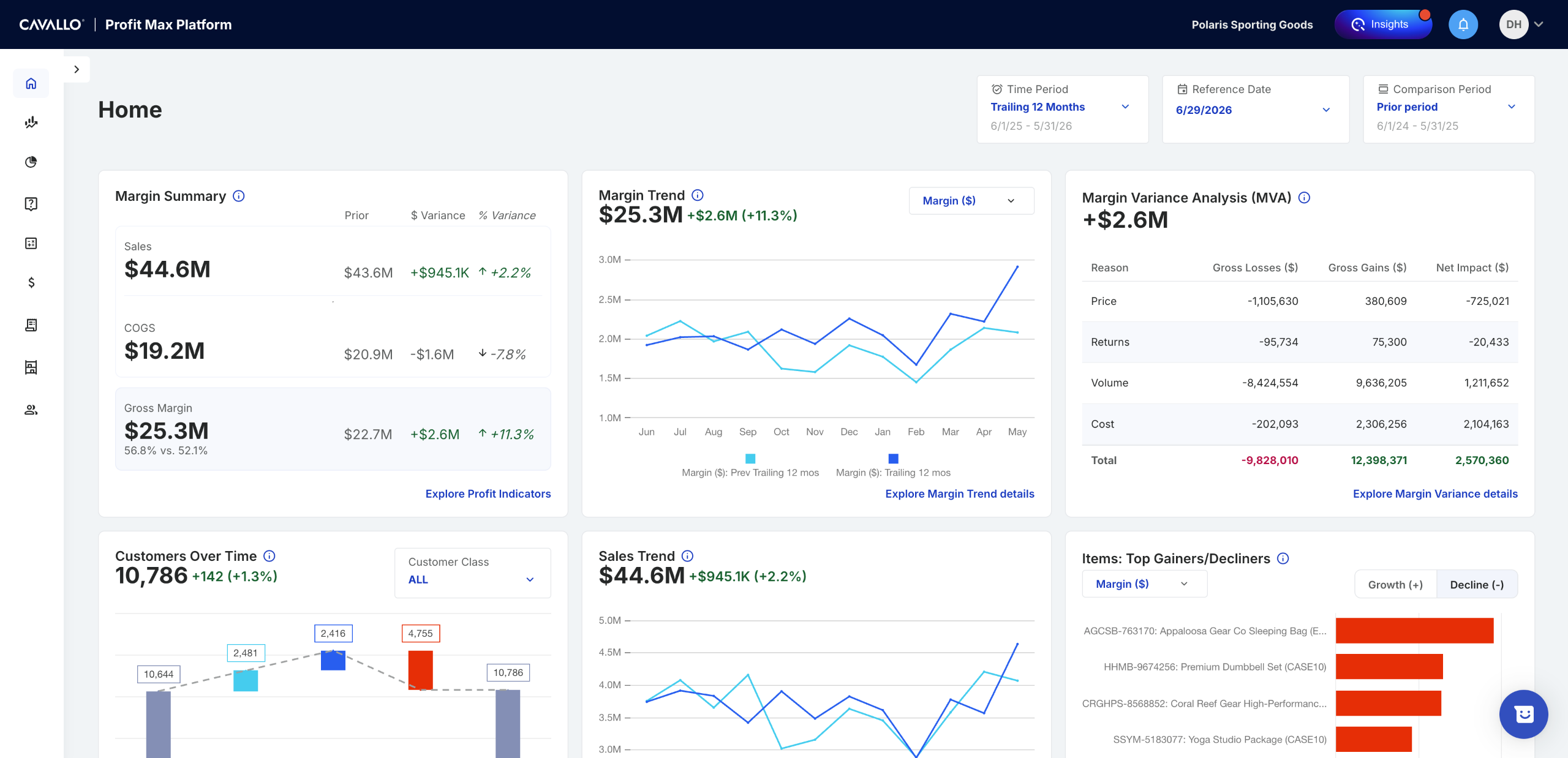Viewport: 1568px width, 758px height.
Task: Open the customers people sidebar icon
Action: click(x=31, y=410)
